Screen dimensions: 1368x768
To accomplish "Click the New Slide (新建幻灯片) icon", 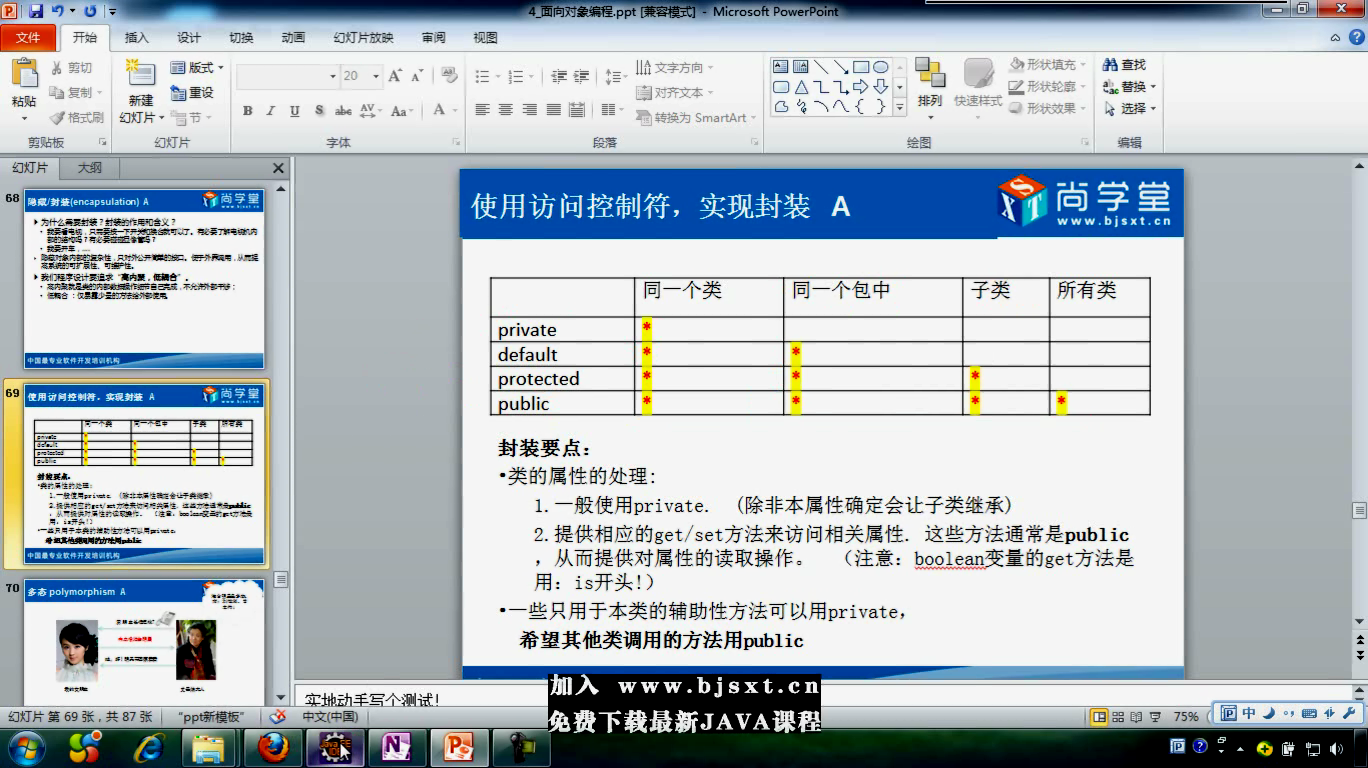I will click(x=140, y=75).
